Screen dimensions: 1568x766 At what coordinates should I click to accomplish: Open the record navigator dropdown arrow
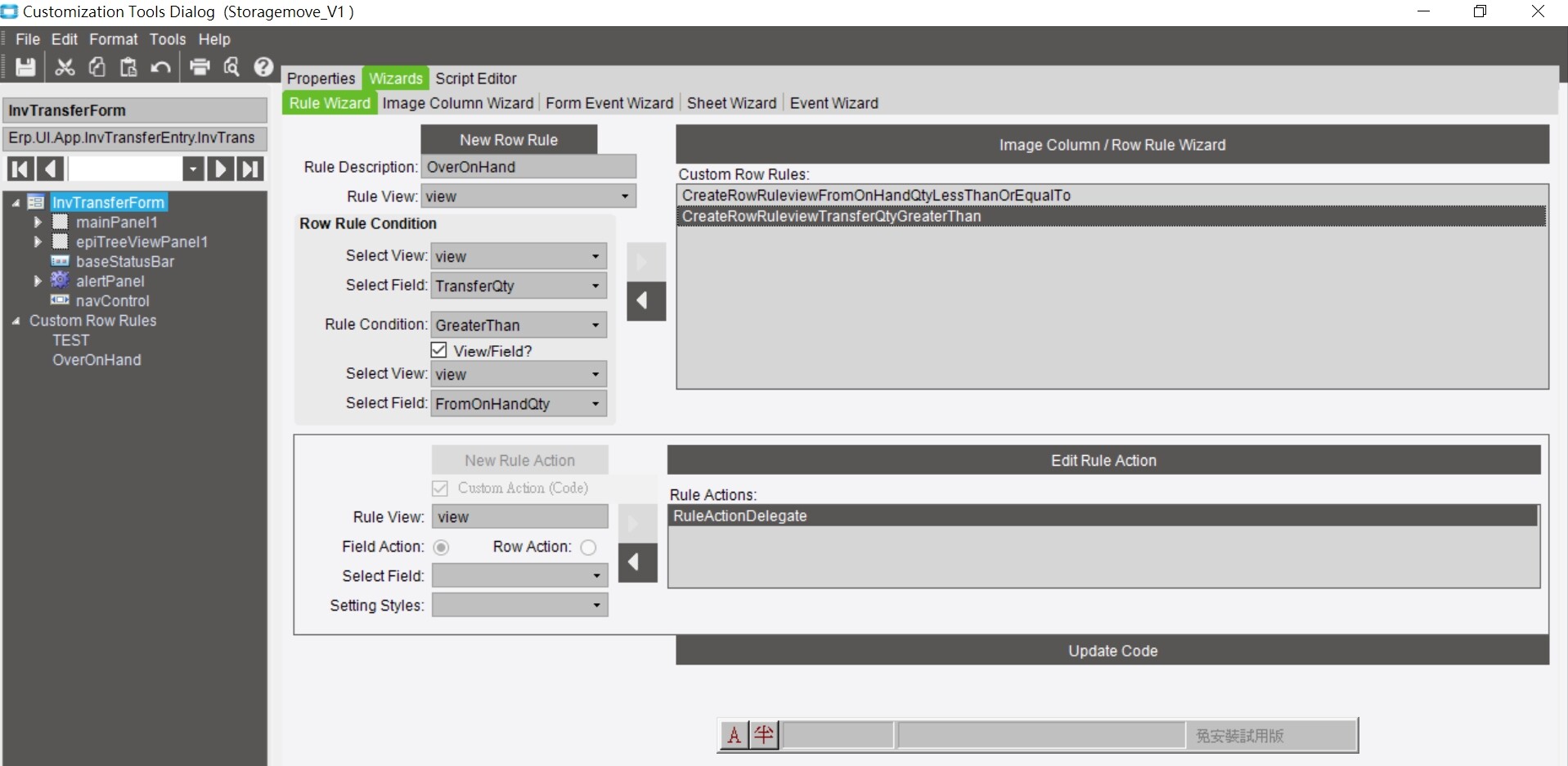(193, 169)
